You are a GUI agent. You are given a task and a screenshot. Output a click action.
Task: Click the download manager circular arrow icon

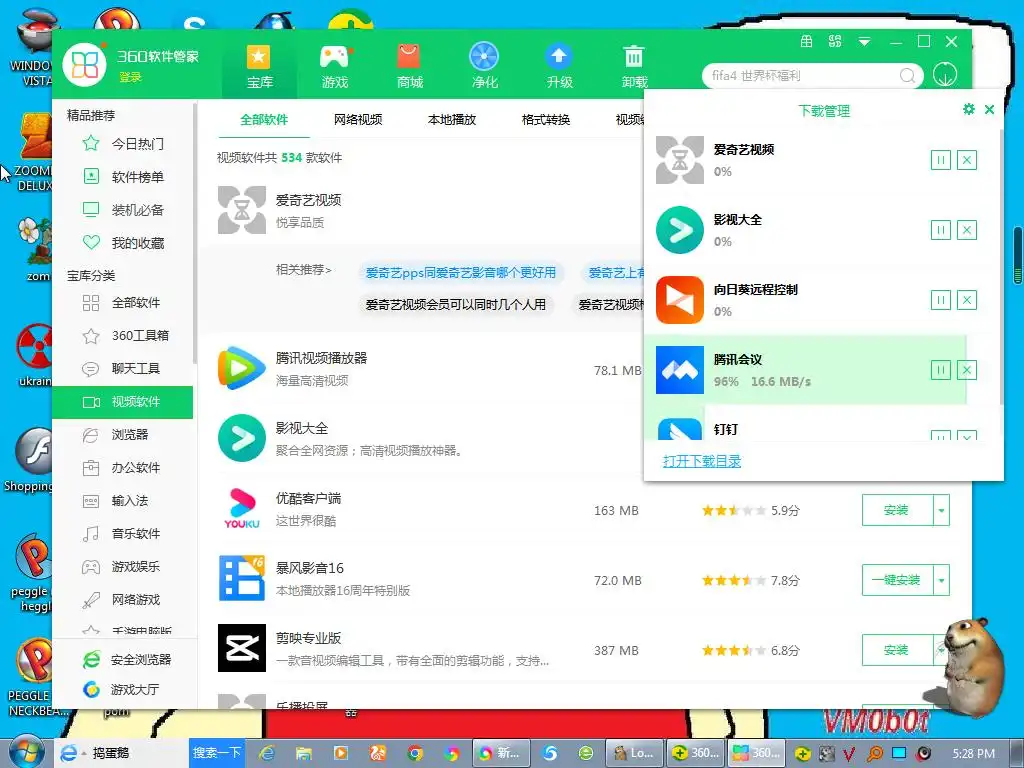(x=945, y=74)
